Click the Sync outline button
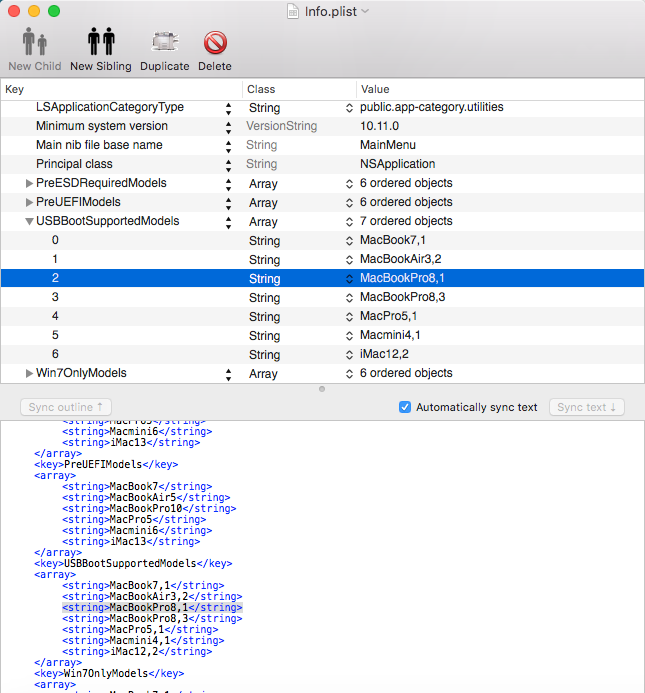The height and width of the screenshot is (693, 645). [x=65, y=407]
